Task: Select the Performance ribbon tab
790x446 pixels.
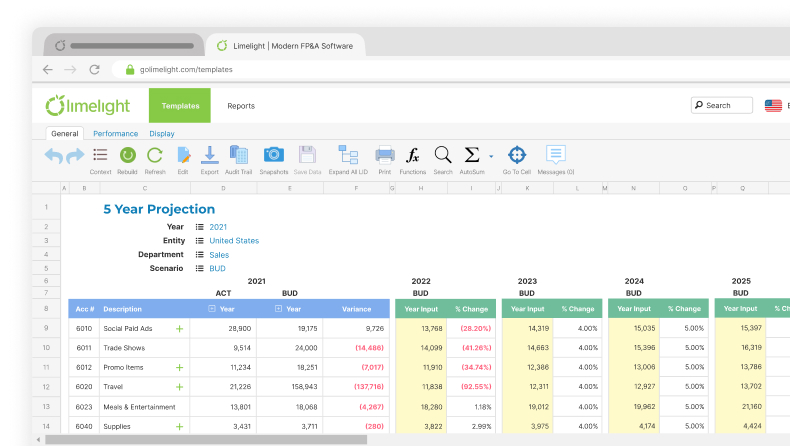Action: pyautogui.click(x=115, y=134)
